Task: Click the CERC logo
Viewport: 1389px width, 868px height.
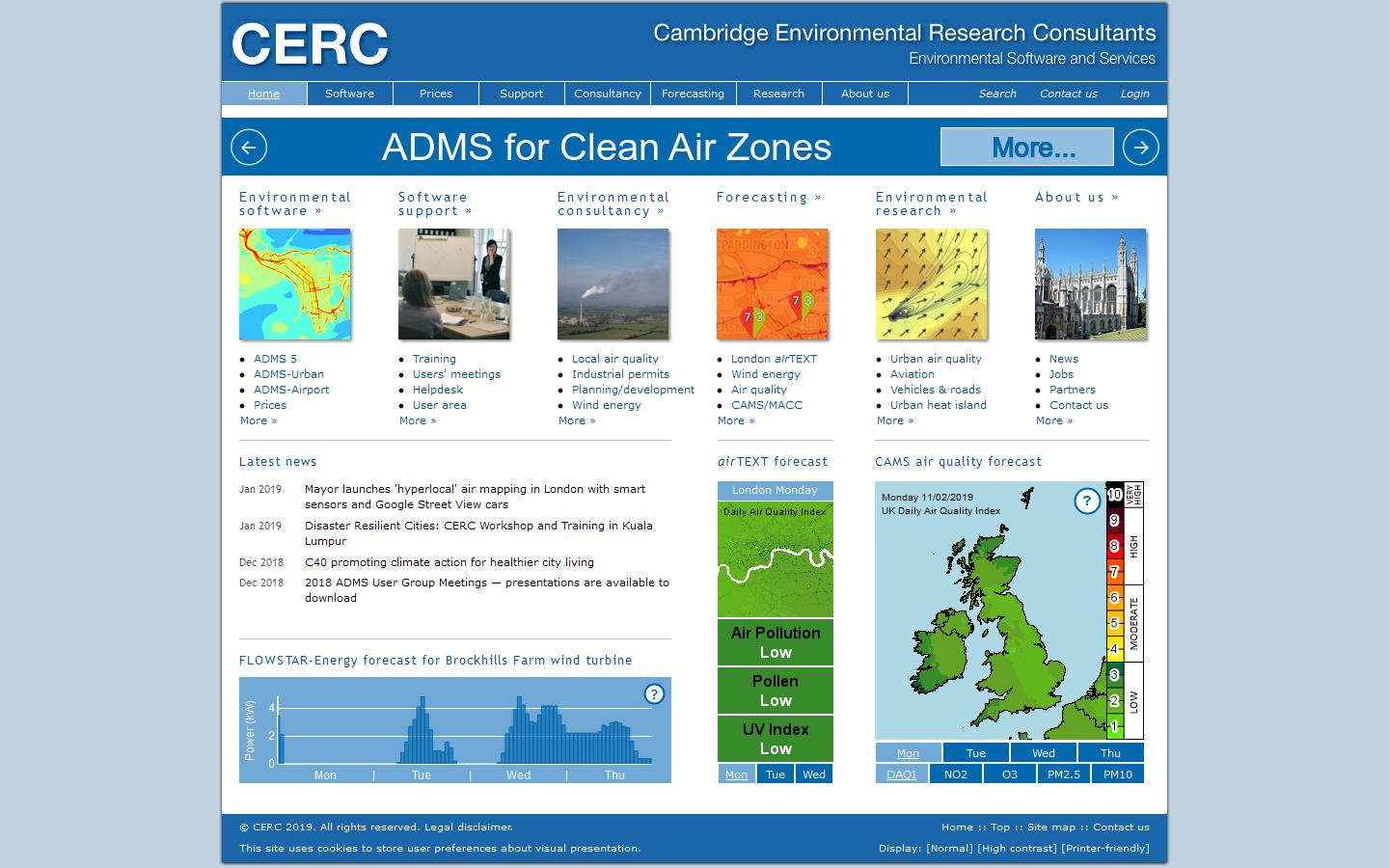Action: [311, 42]
